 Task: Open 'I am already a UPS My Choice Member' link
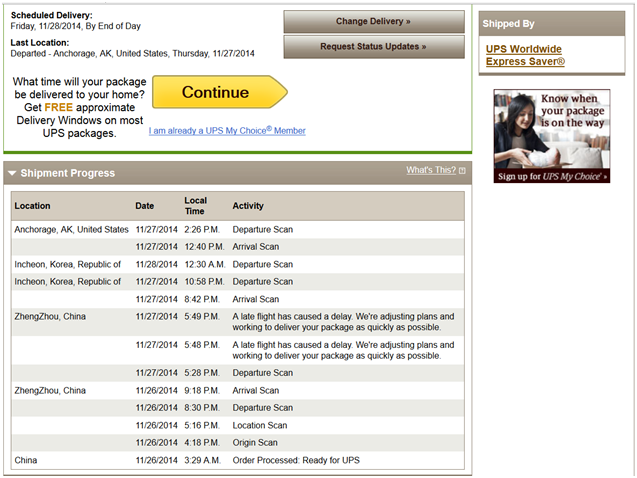(x=227, y=131)
